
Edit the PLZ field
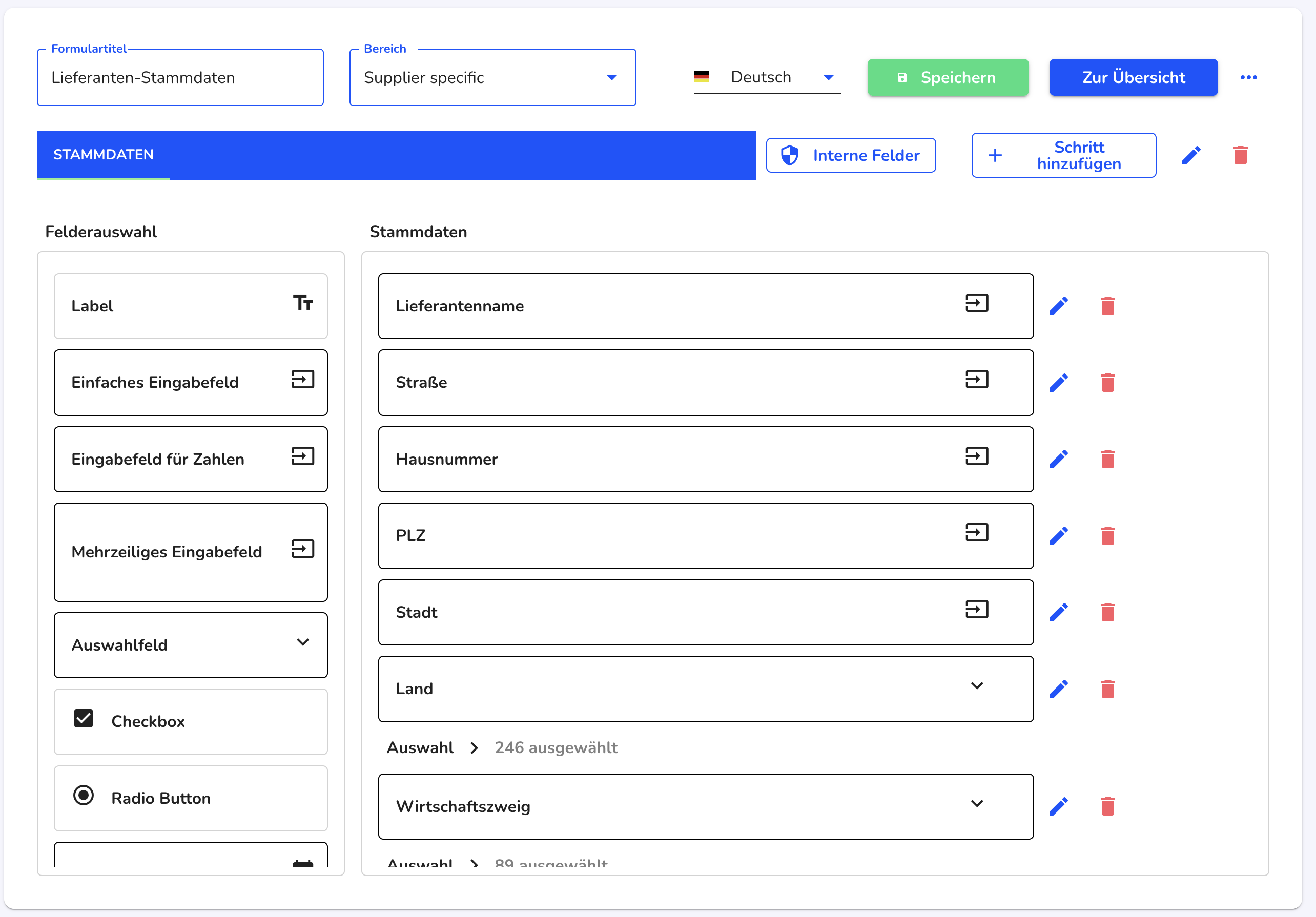[x=1058, y=536]
